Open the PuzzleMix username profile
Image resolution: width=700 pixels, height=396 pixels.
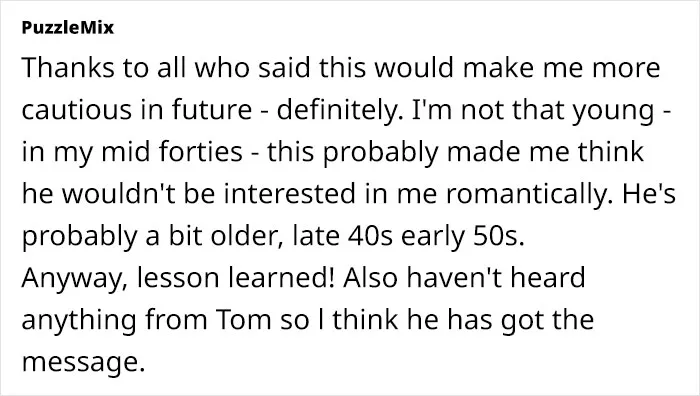point(68,28)
